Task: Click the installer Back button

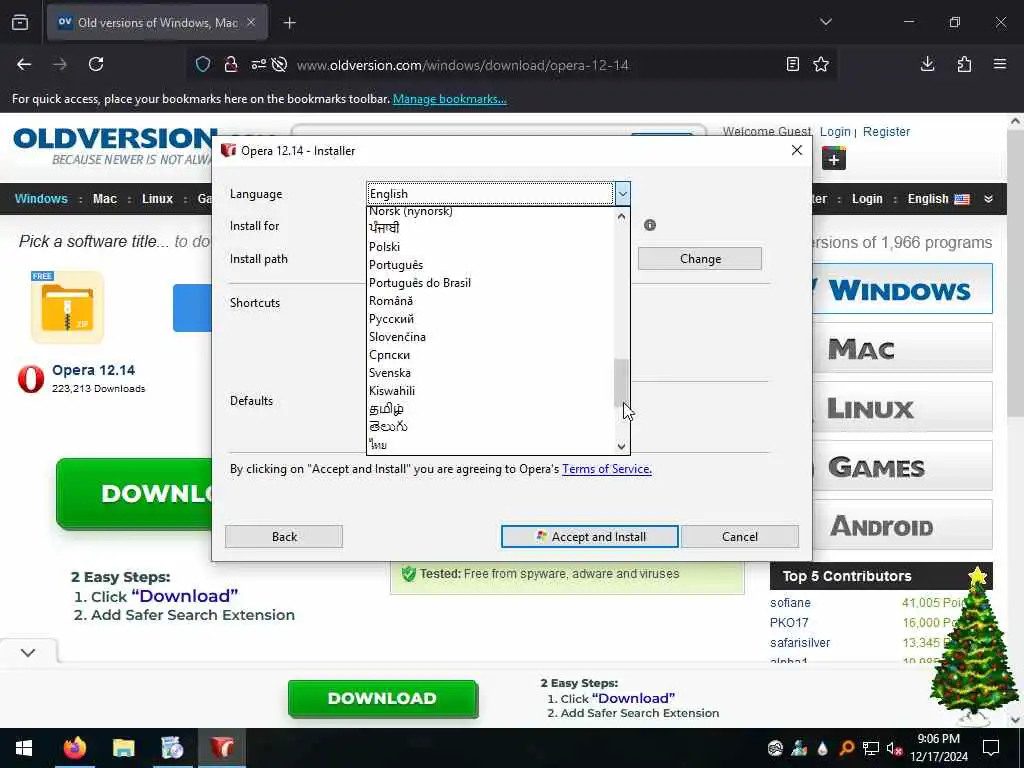Action: pyautogui.click(x=284, y=537)
